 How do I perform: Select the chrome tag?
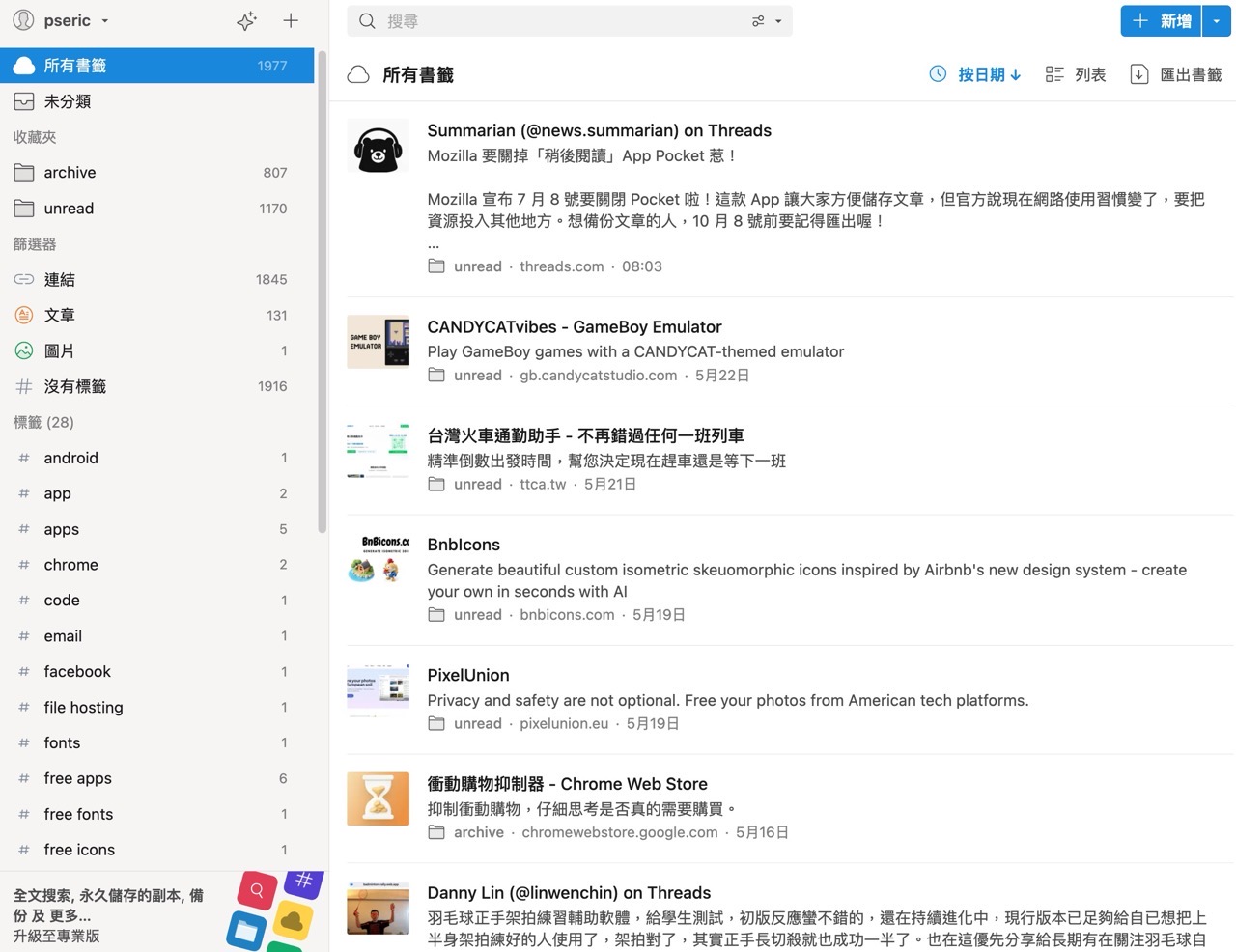[x=157, y=565]
